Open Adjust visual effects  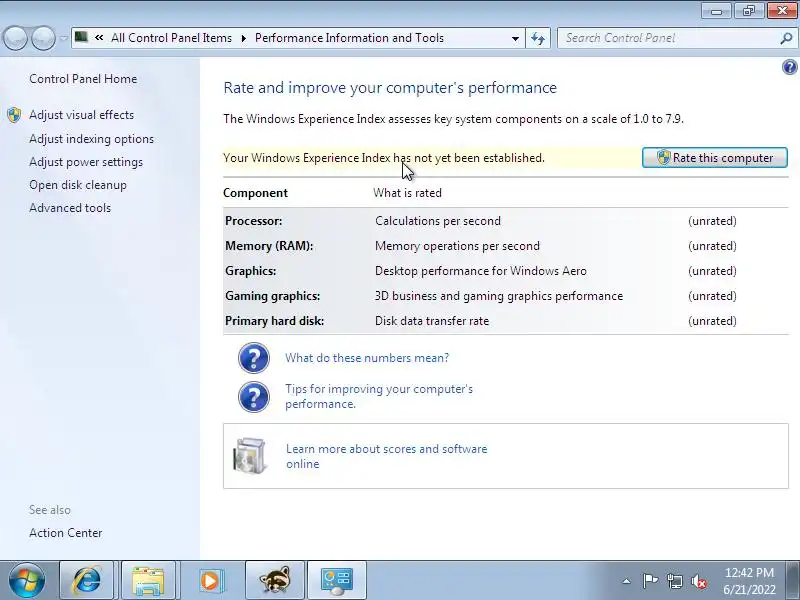pos(82,115)
